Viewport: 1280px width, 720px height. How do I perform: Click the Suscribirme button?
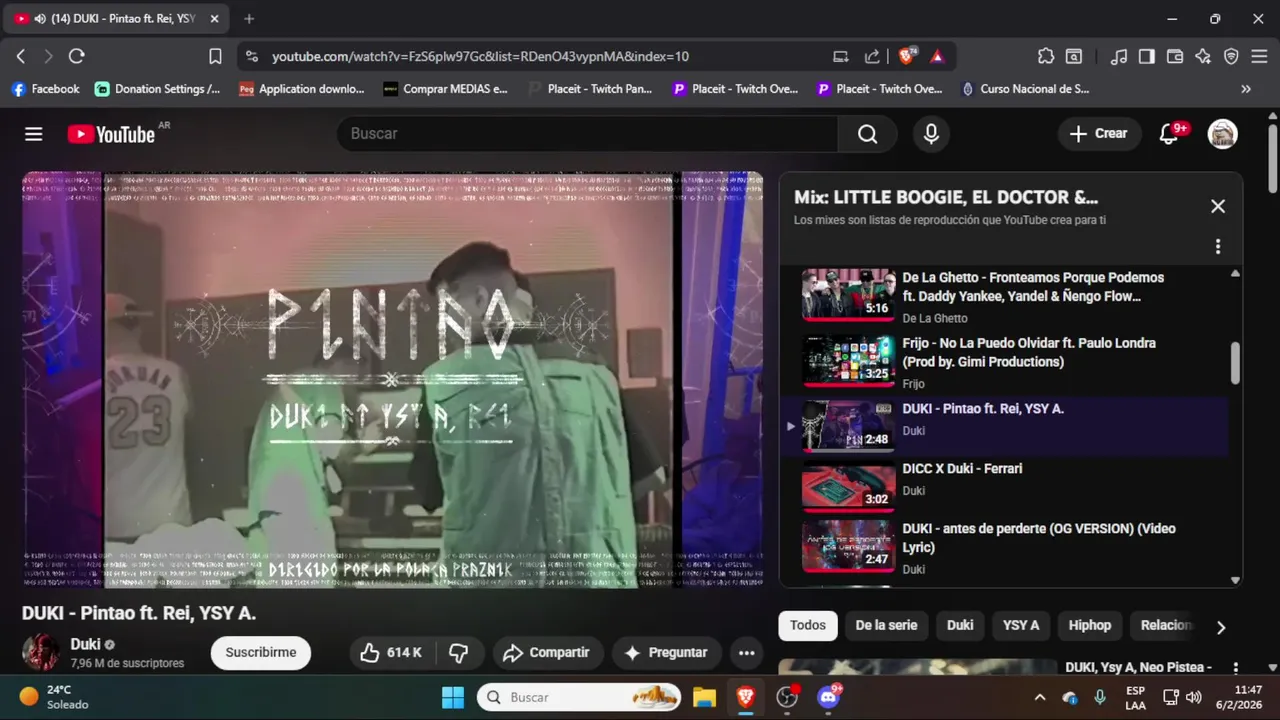pos(261,653)
